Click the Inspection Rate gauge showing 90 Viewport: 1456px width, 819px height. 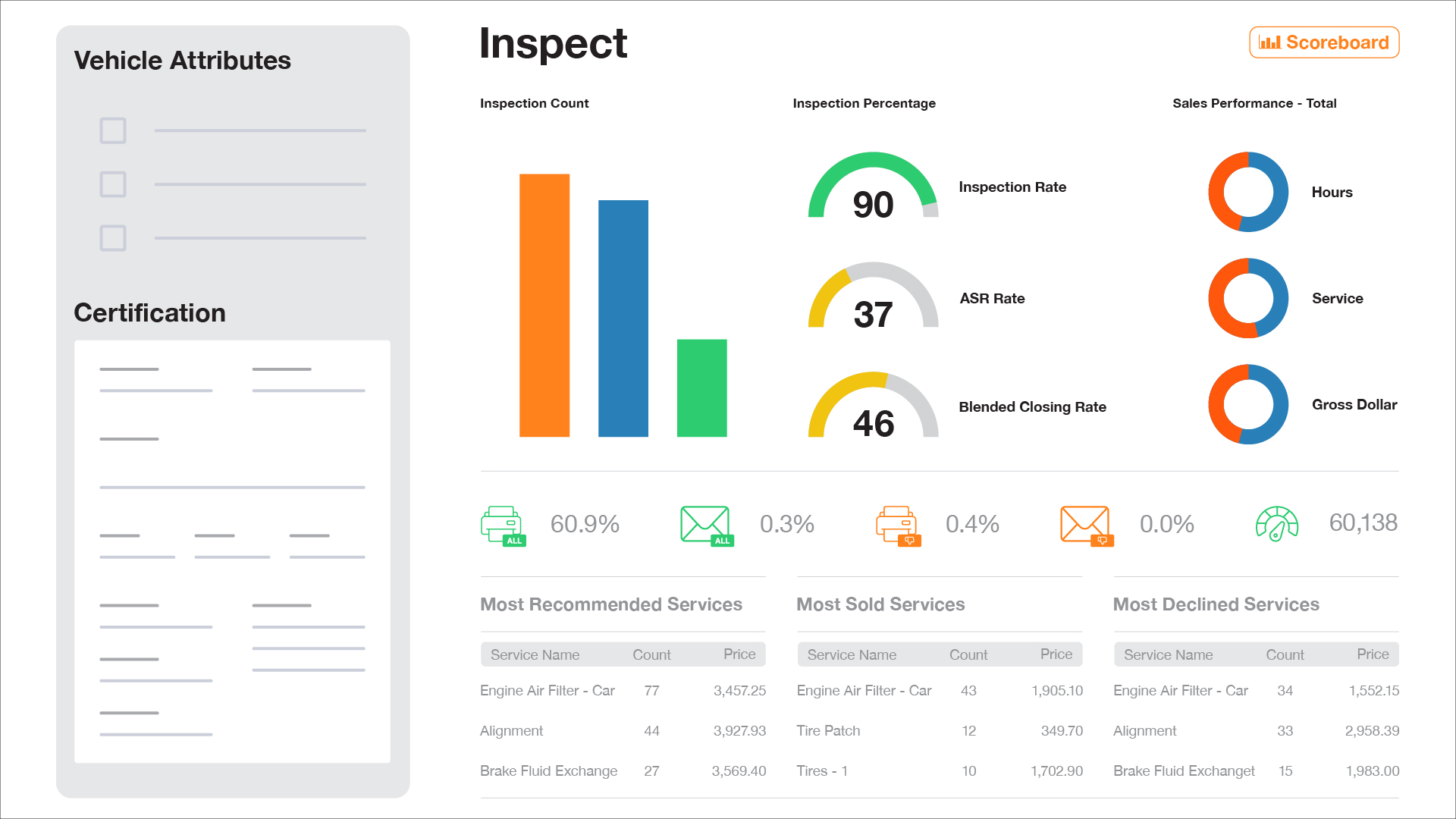873,191
